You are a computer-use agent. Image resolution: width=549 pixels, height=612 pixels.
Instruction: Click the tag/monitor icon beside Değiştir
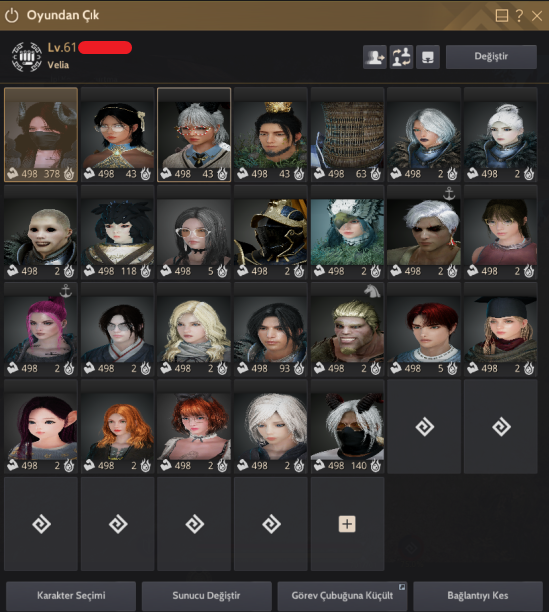[x=428, y=57]
